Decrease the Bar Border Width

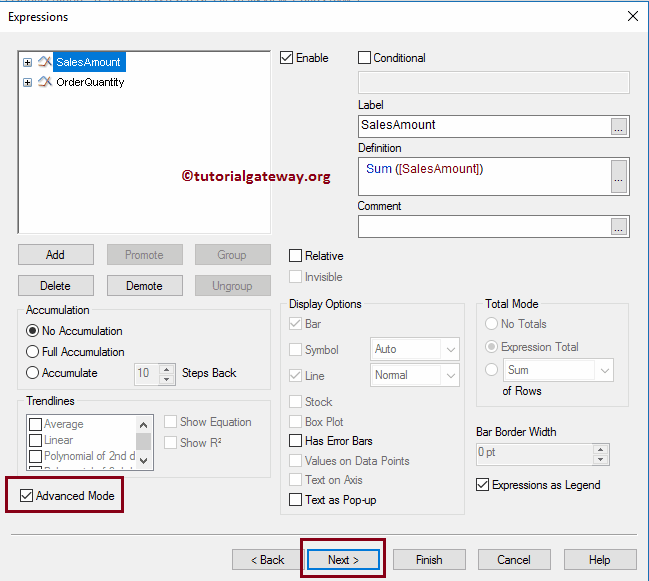pos(601,459)
